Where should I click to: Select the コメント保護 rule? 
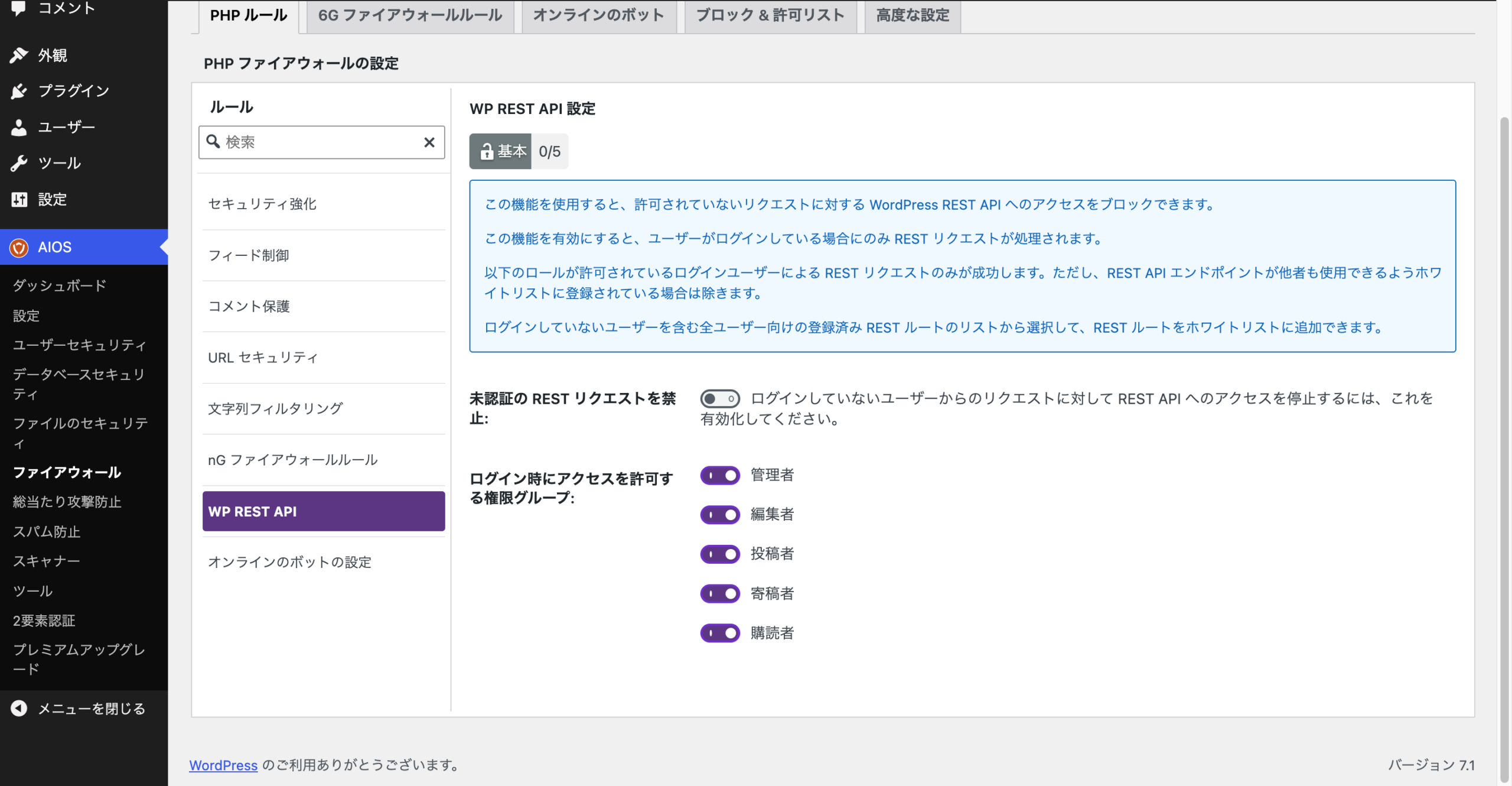(323, 306)
